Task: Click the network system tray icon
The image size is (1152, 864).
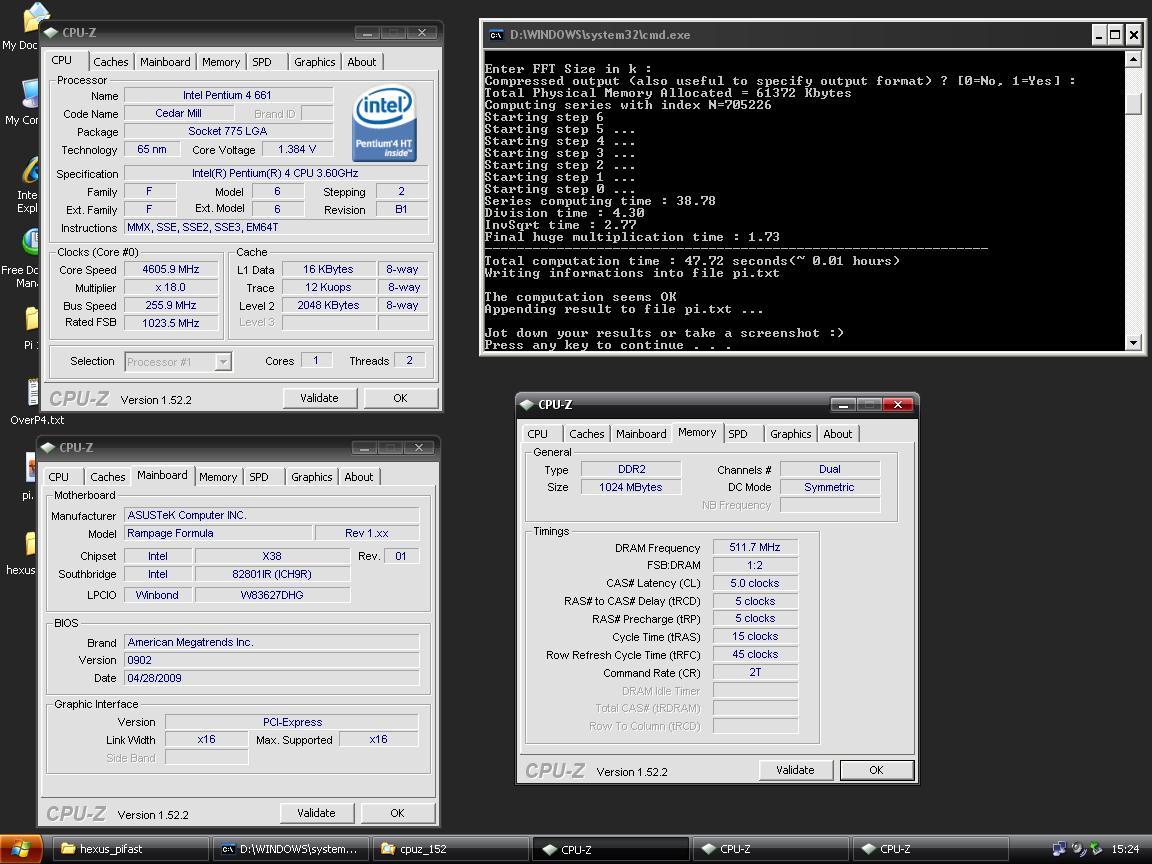Action: [1059, 849]
